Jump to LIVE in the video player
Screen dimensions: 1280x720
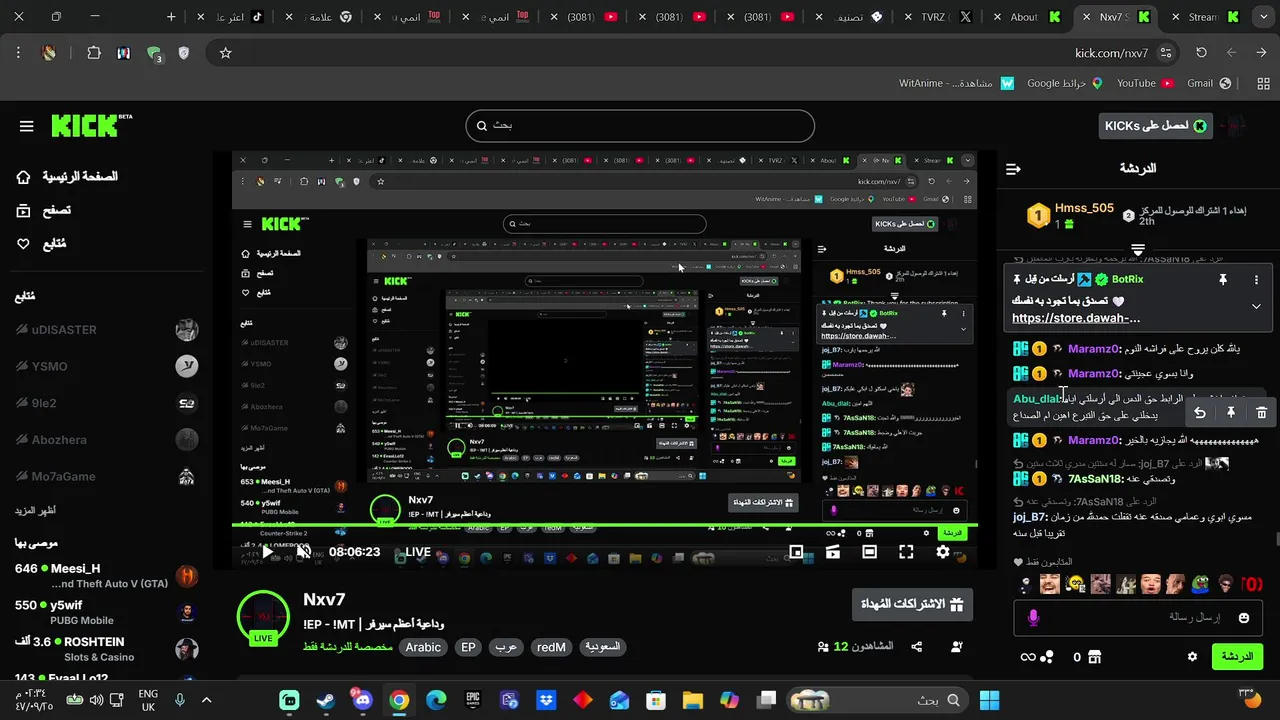tap(418, 552)
